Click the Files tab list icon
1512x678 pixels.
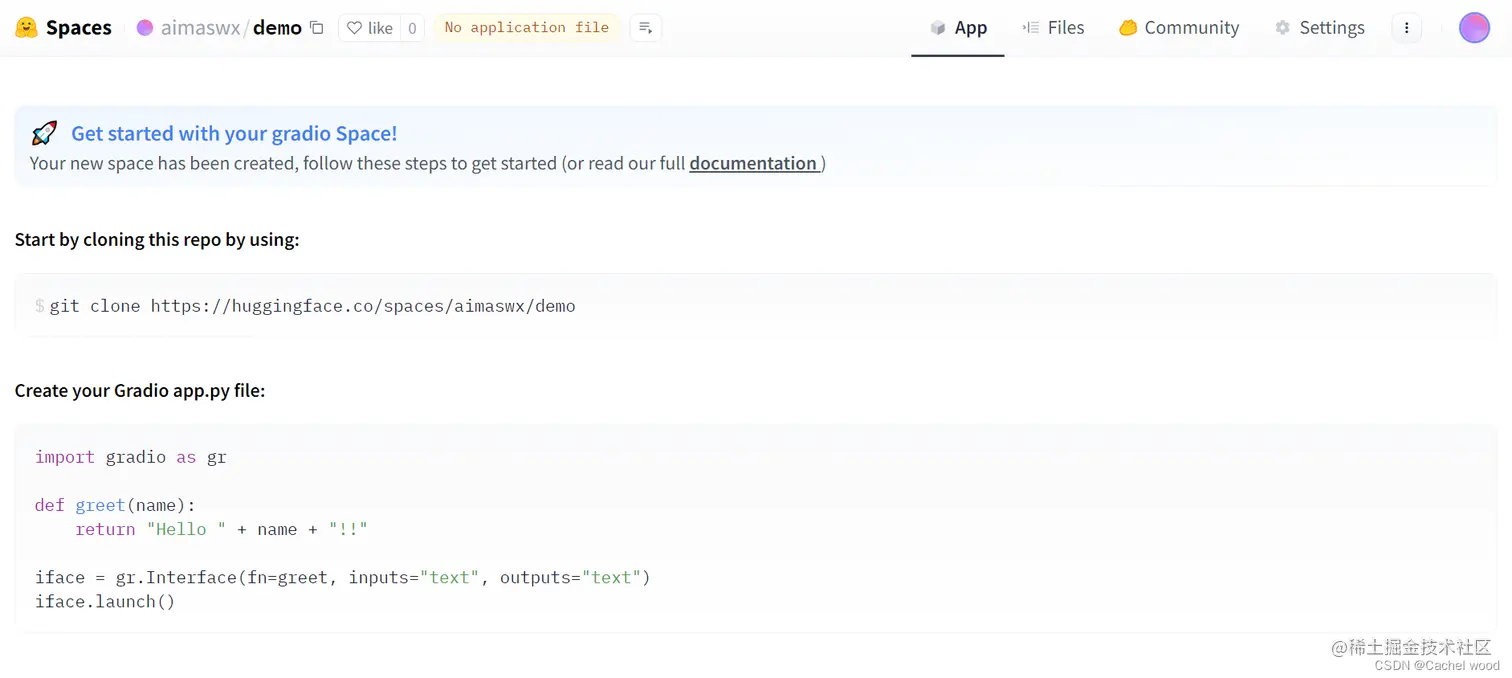click(1031, 28)
